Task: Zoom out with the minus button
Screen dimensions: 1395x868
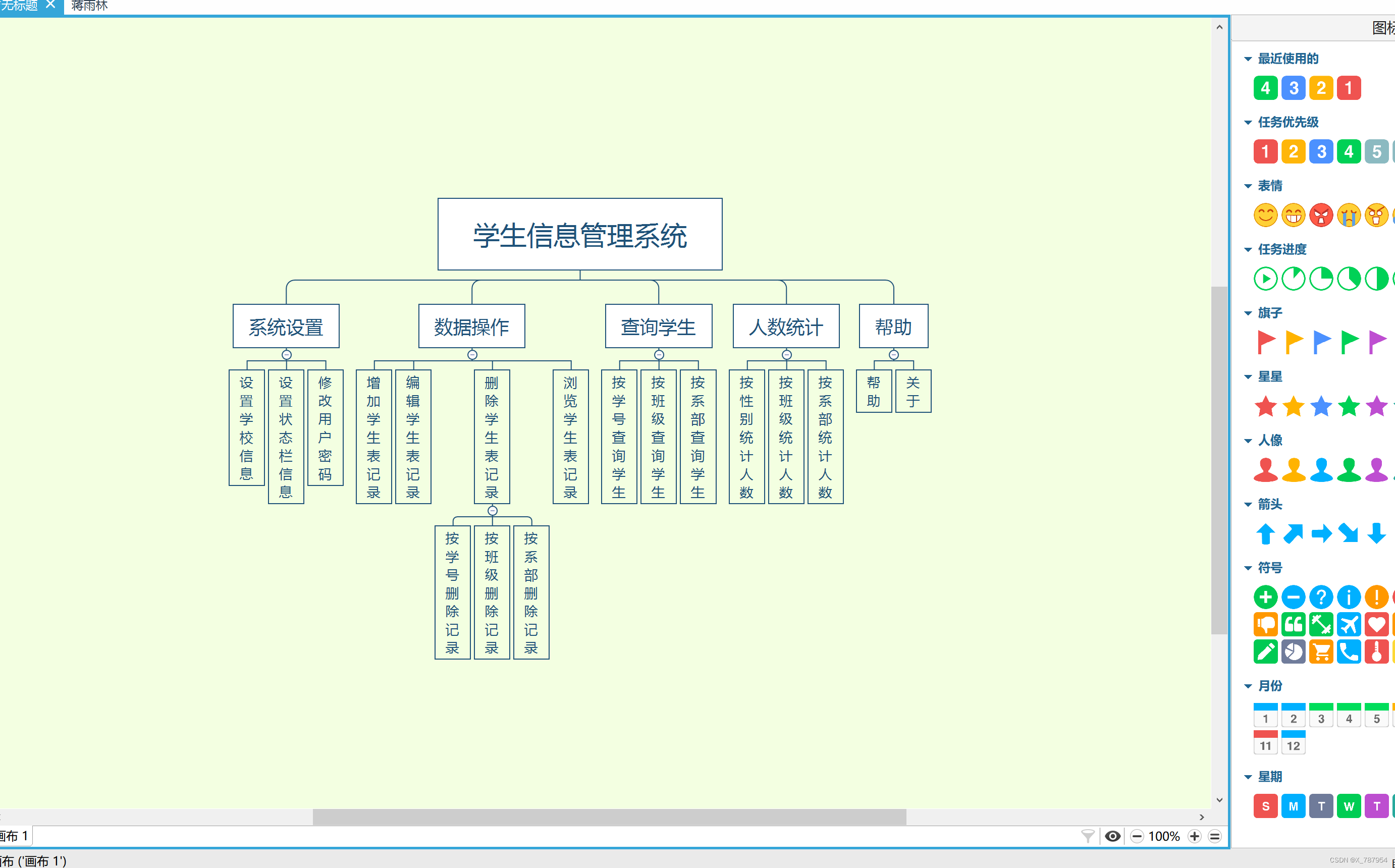Action: click(x=1137, y=836)
